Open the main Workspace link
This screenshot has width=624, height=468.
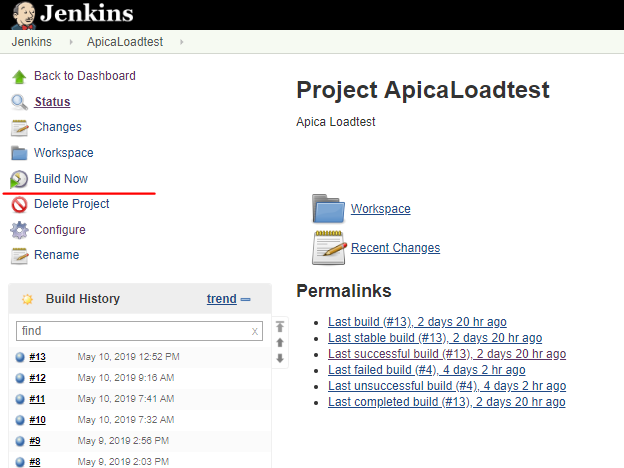click(x=380, y=209)
